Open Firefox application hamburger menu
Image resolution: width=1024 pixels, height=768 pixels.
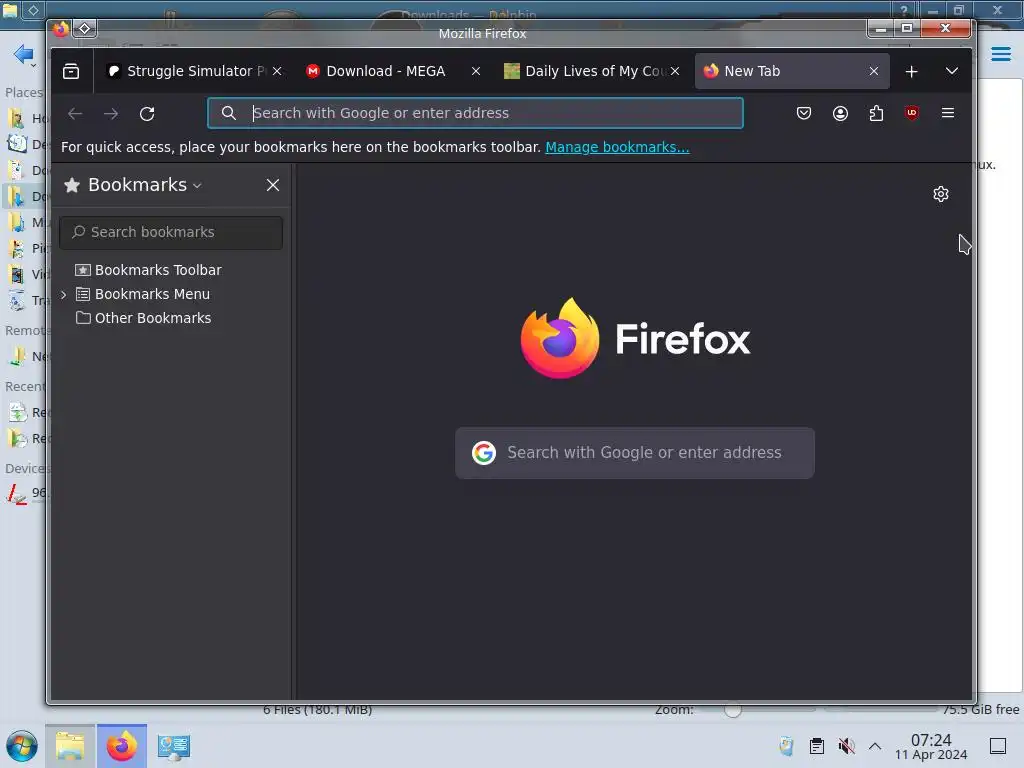948,113
